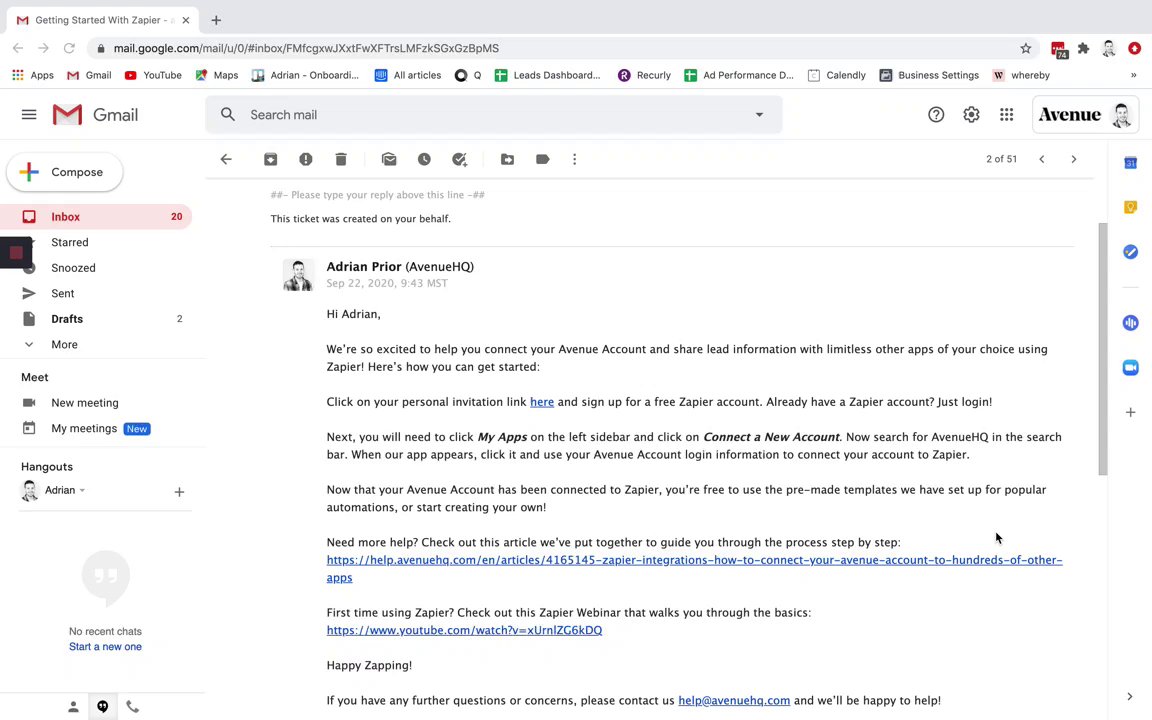The width and height of the screenshot is (1152, 720).
Task: Open Calendly bookmark
Action: coord(837,75)
